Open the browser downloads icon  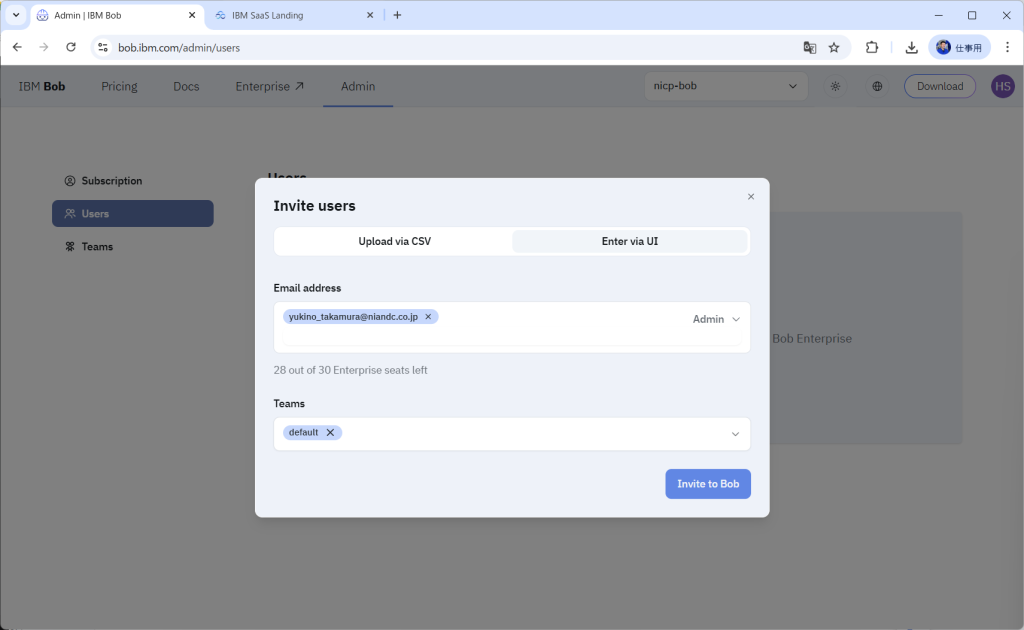click(911, 48)
